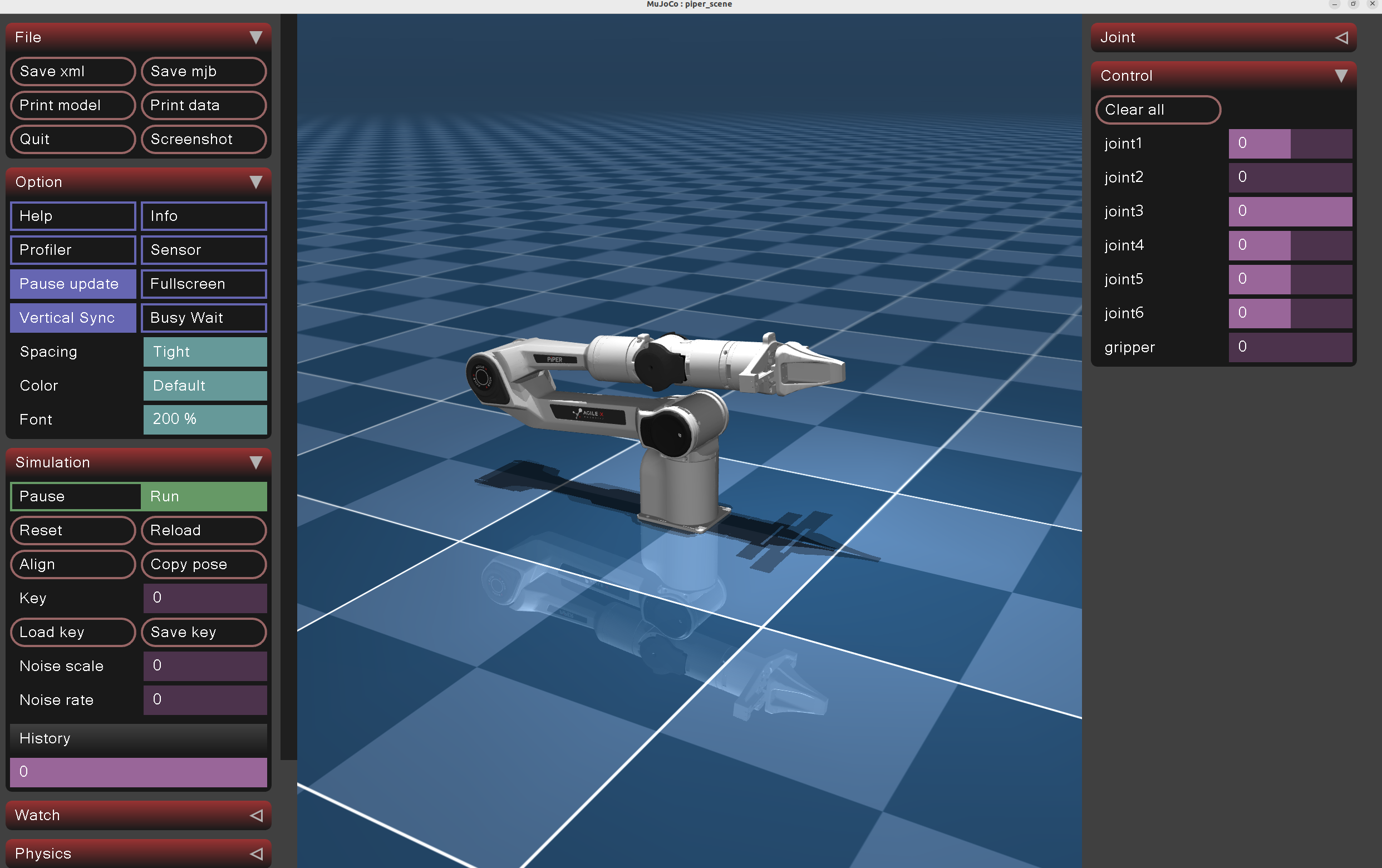Image resolution: width=1382 pixels, height=868 pixels.
Task: Adjust gripper control slider
Action: 1290,347
